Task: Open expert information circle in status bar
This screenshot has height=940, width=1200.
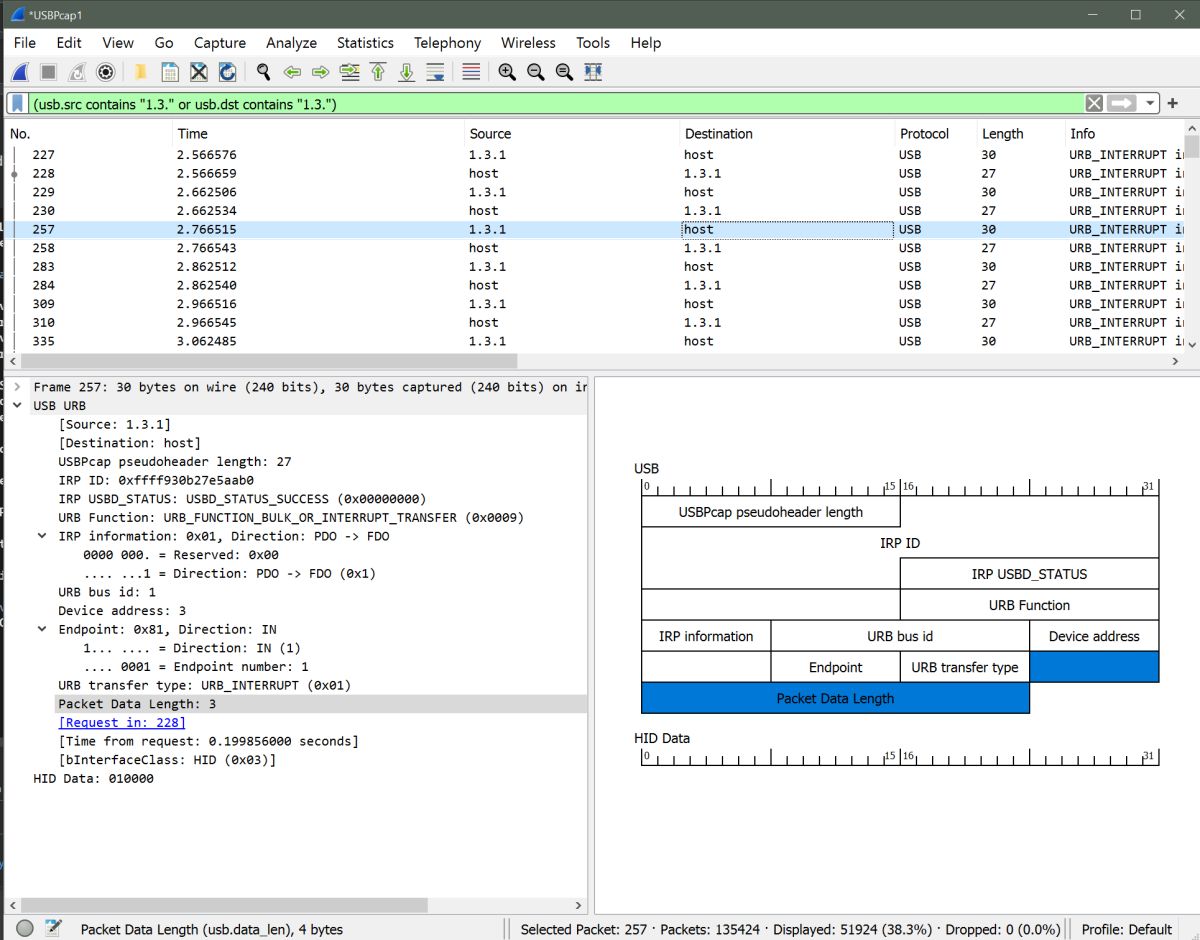Action: coord(25,928)
